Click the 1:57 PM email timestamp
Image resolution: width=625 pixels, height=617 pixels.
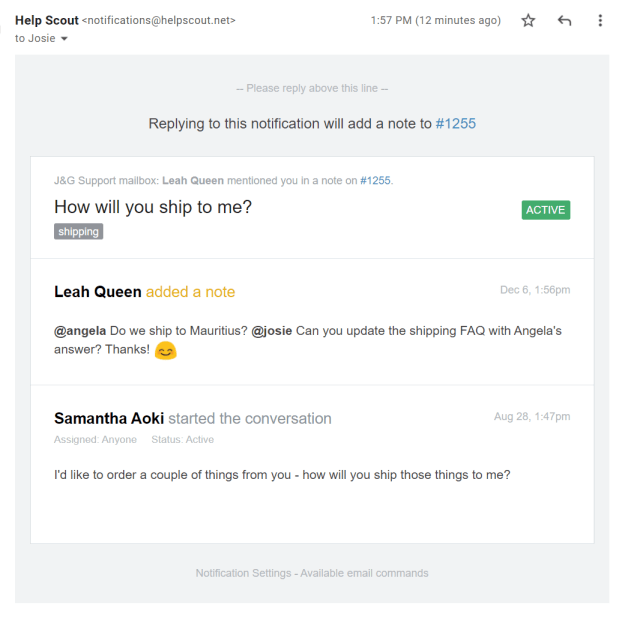pyautogui.click(x=435, y=21)
